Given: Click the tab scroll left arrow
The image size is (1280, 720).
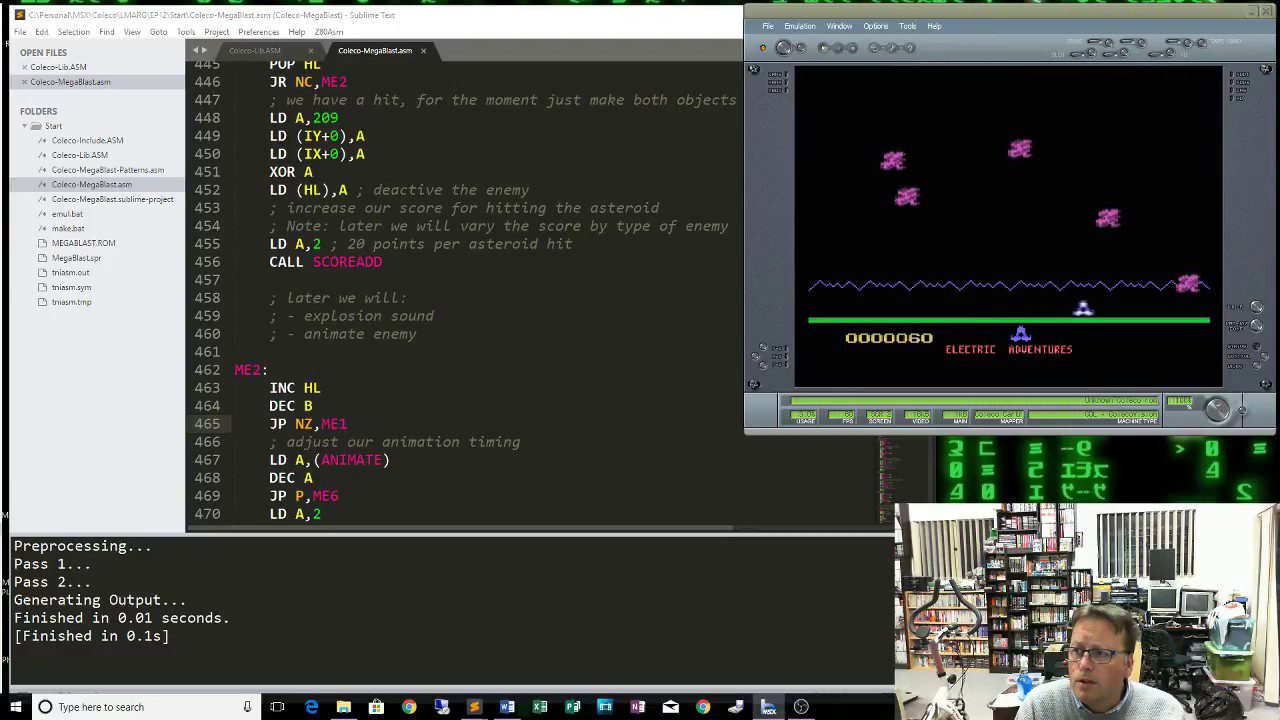Looking at the screenshot, I should [x=196, y=50].
